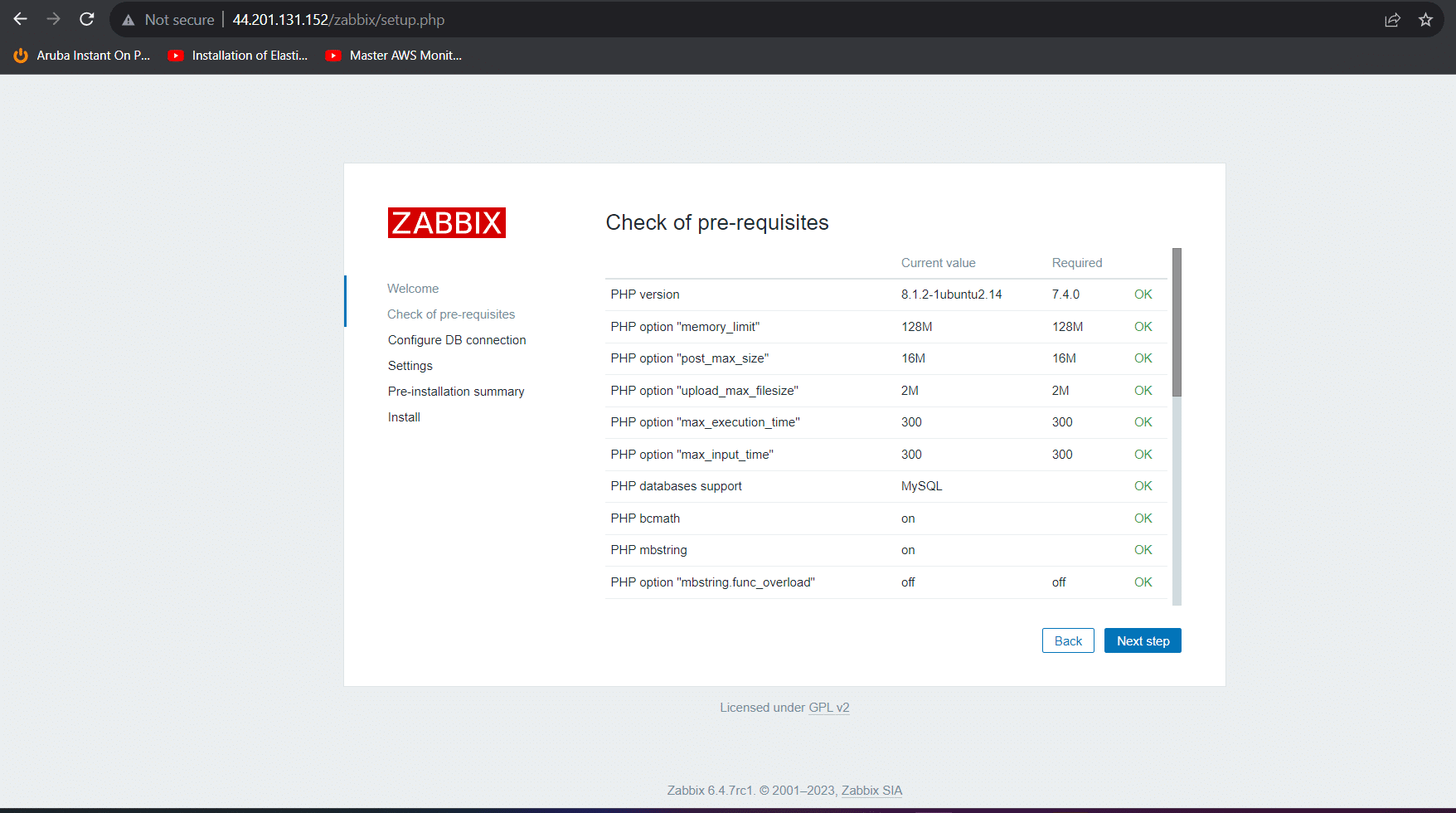
Task: Click 'PHP option "max_execution_time"' row label
Action: click(705, 422)
